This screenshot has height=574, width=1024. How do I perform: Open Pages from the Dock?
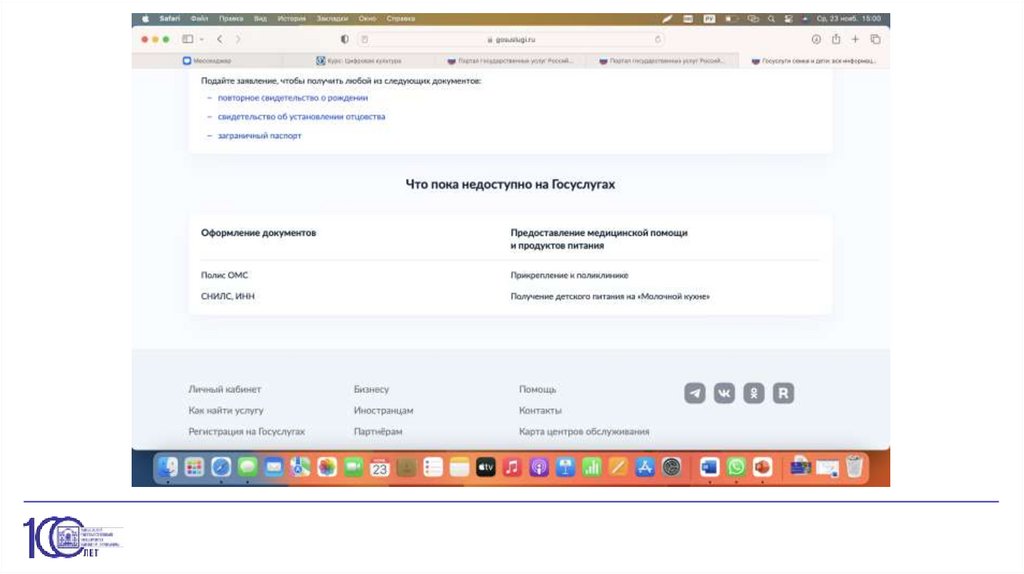pyautogui.click(x=618, y=468)
